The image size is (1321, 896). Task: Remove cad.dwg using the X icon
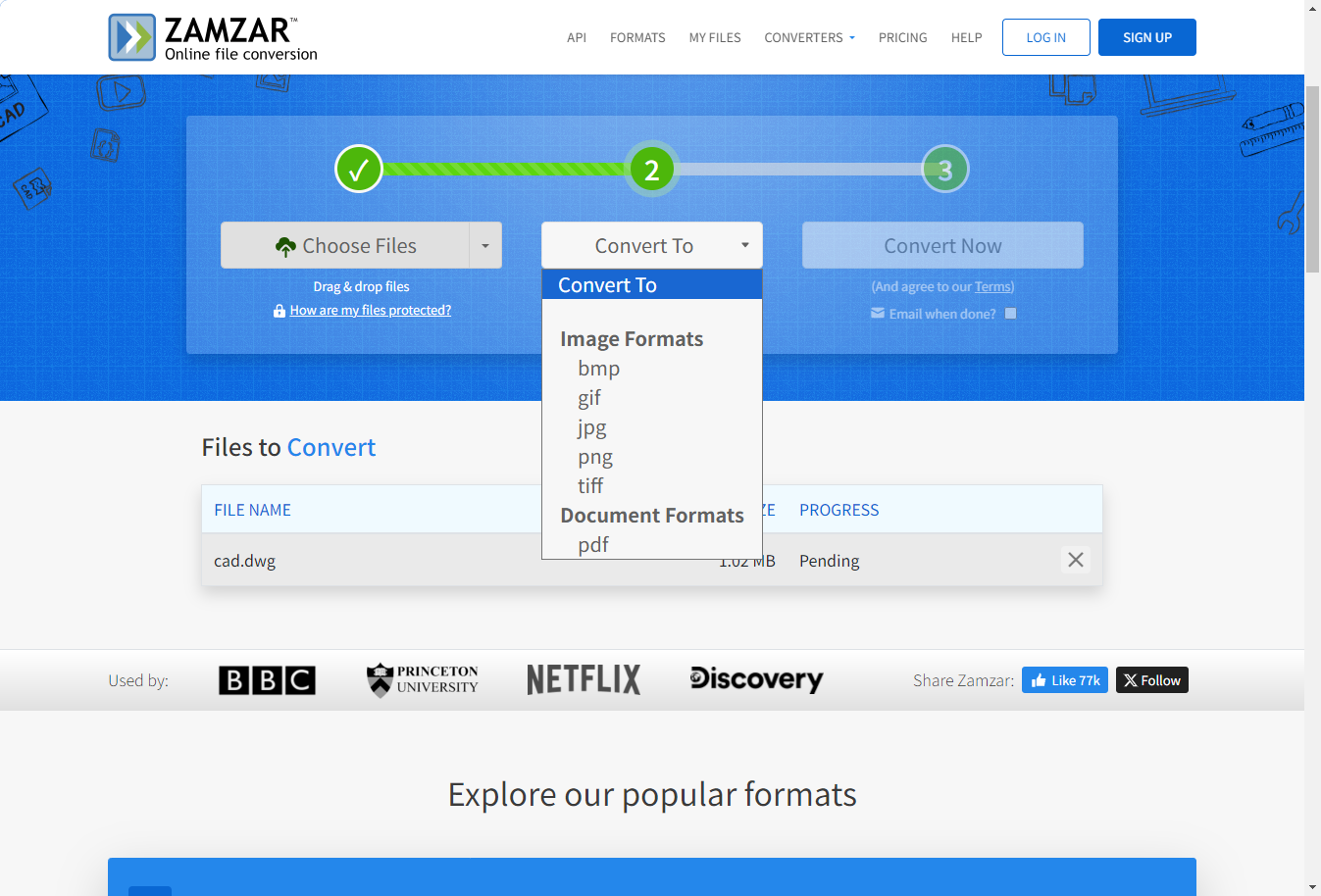1075,560
